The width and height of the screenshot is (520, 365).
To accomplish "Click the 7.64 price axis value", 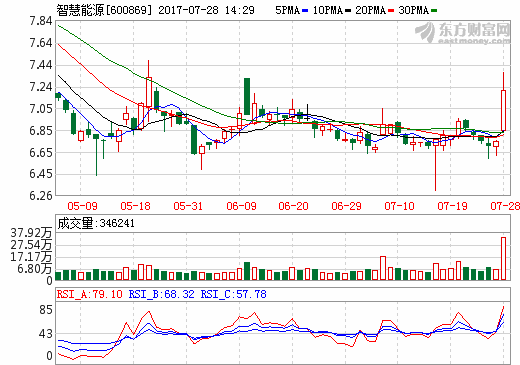I will pyautogui.click(x=41, y=43).
